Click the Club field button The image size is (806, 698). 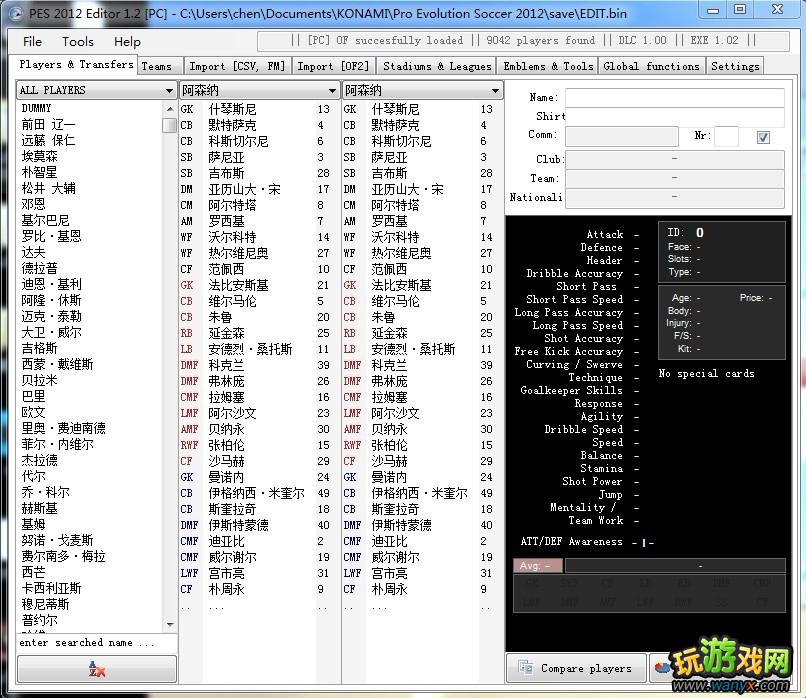click(x=674, y=159)
